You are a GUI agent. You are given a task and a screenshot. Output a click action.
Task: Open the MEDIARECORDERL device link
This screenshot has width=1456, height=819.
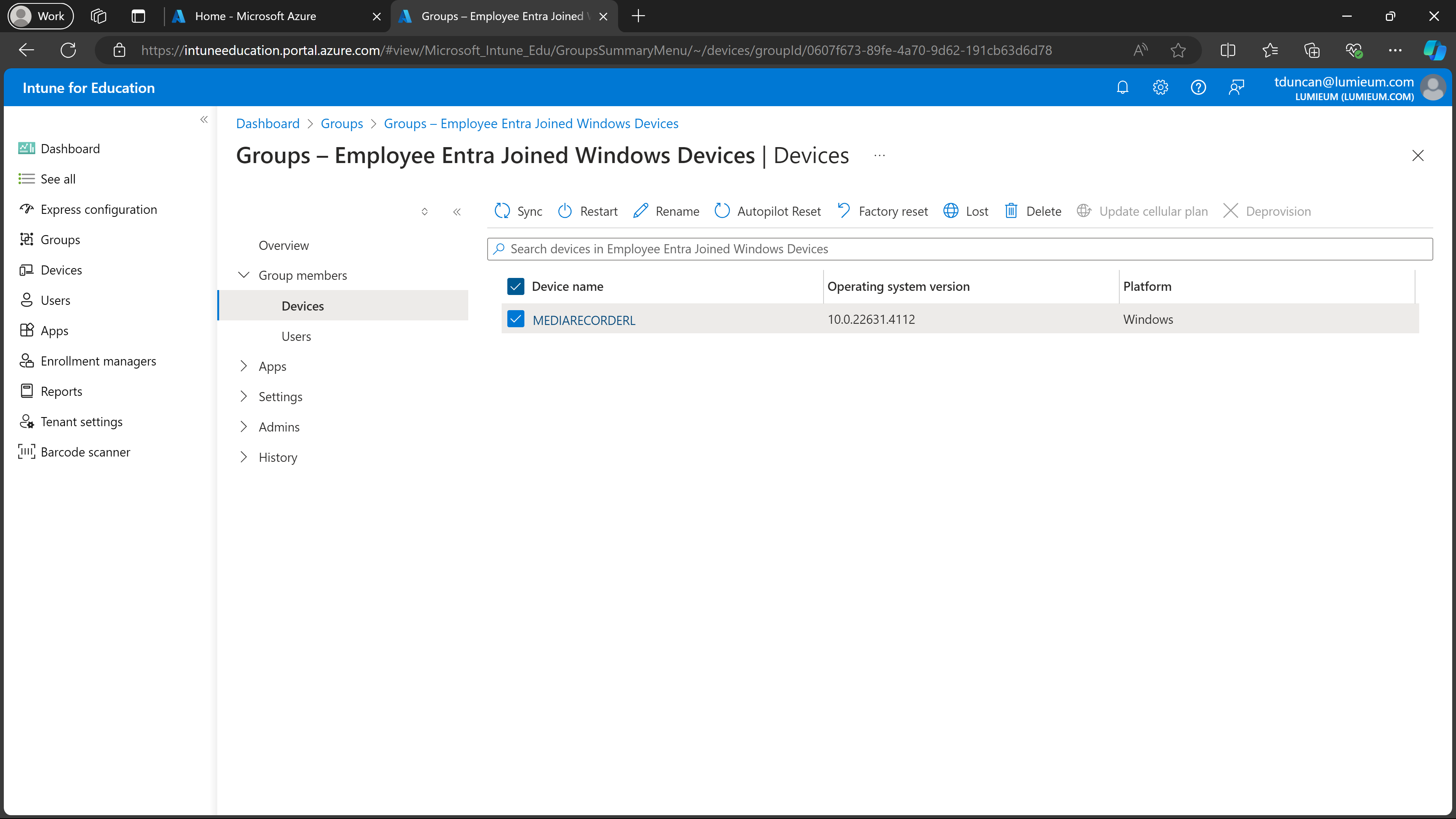(584, 320)
